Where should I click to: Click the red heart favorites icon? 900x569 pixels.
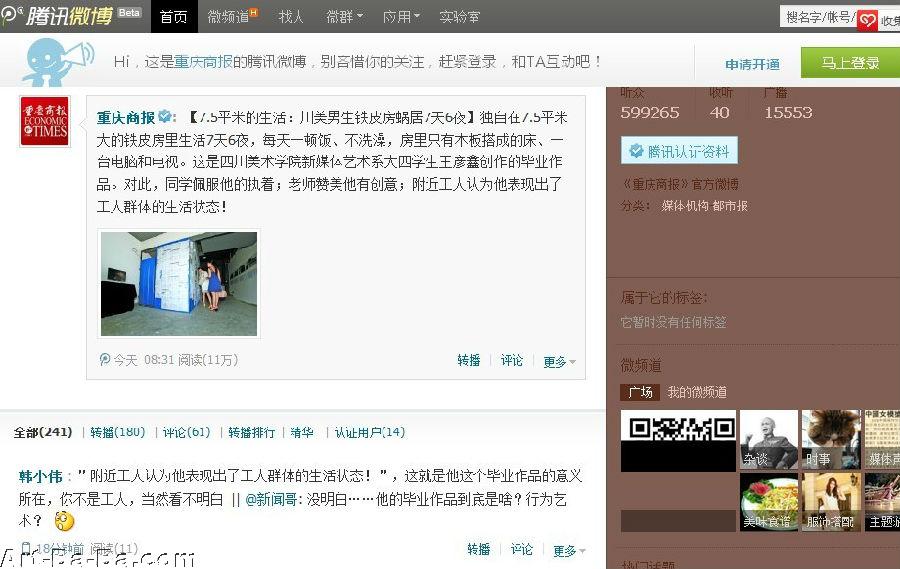(x=867, y=21)
